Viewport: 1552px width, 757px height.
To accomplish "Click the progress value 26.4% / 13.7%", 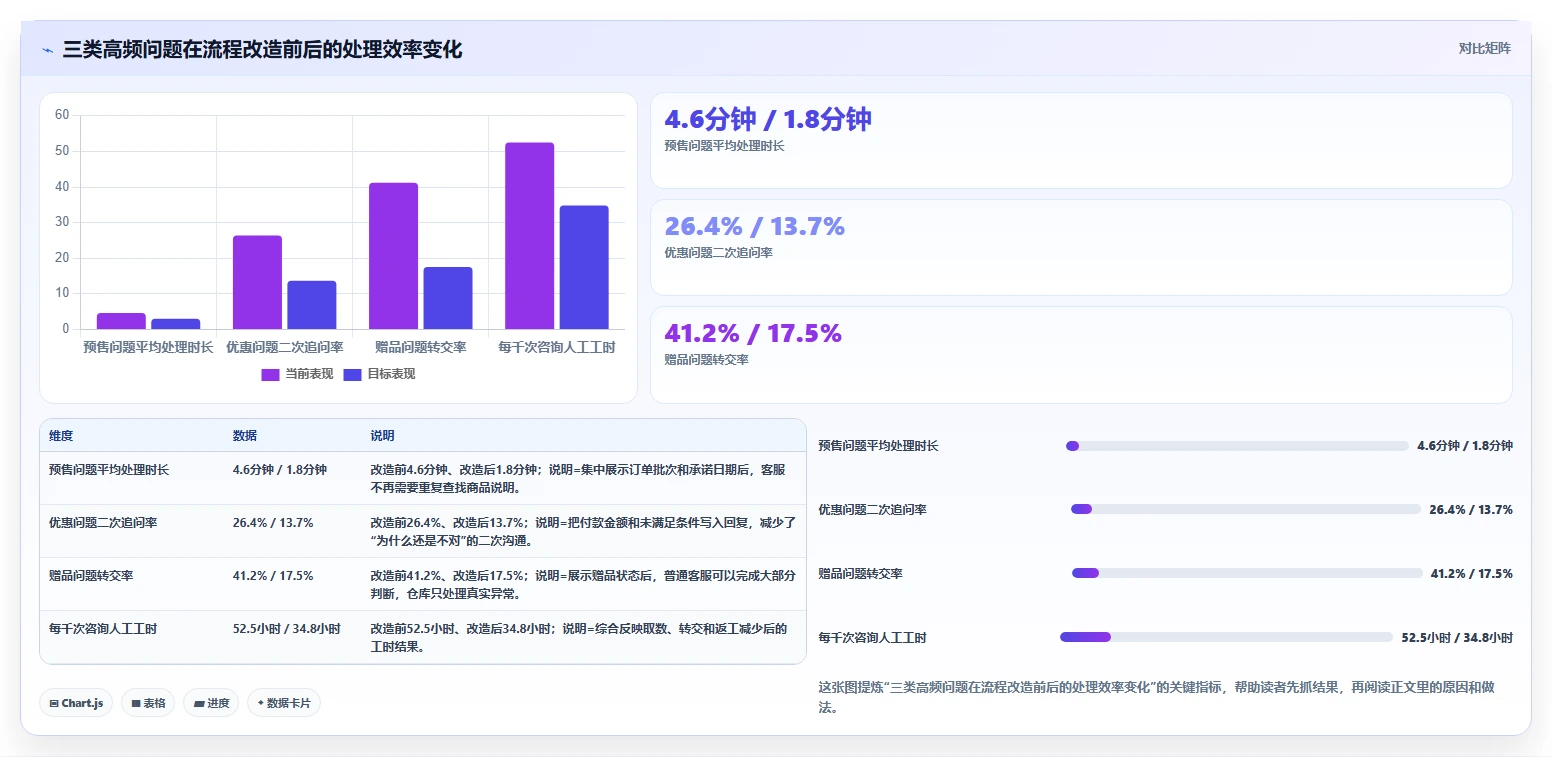I will (1471, 509).
